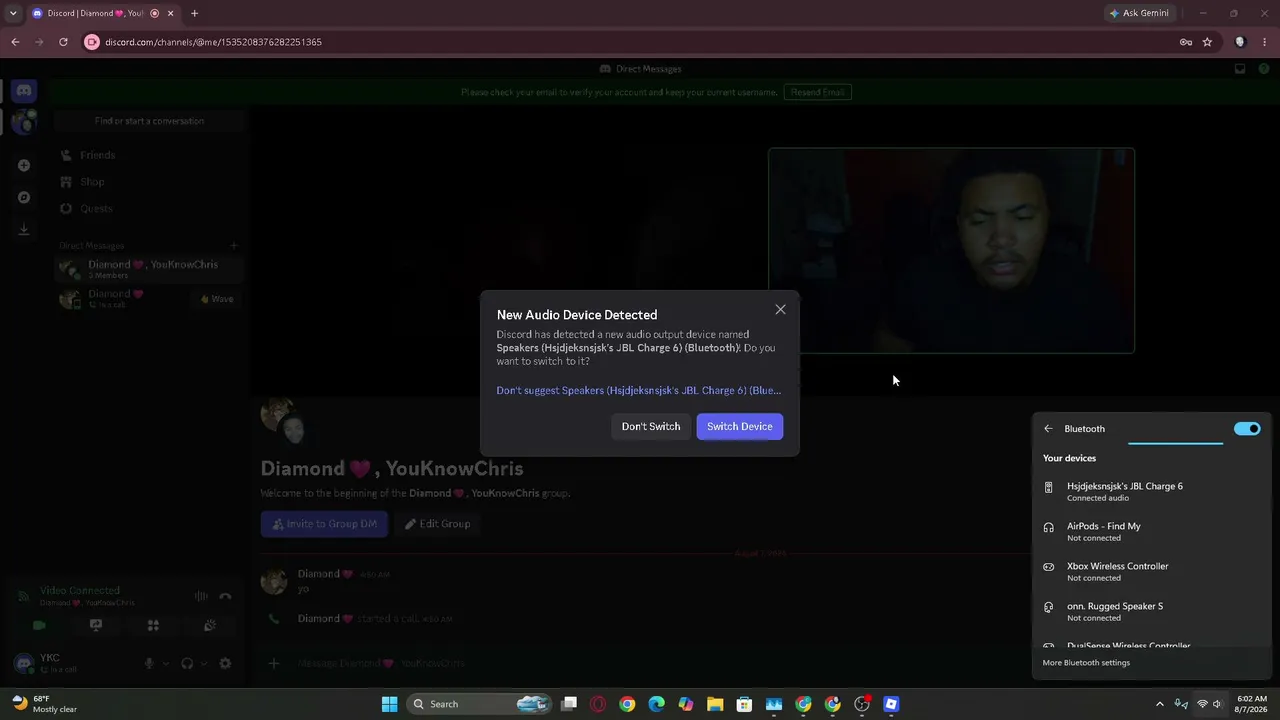Open the Windows Start menu
The height and width of the screenshot is (720, 1280).
[x=389, y=704]
